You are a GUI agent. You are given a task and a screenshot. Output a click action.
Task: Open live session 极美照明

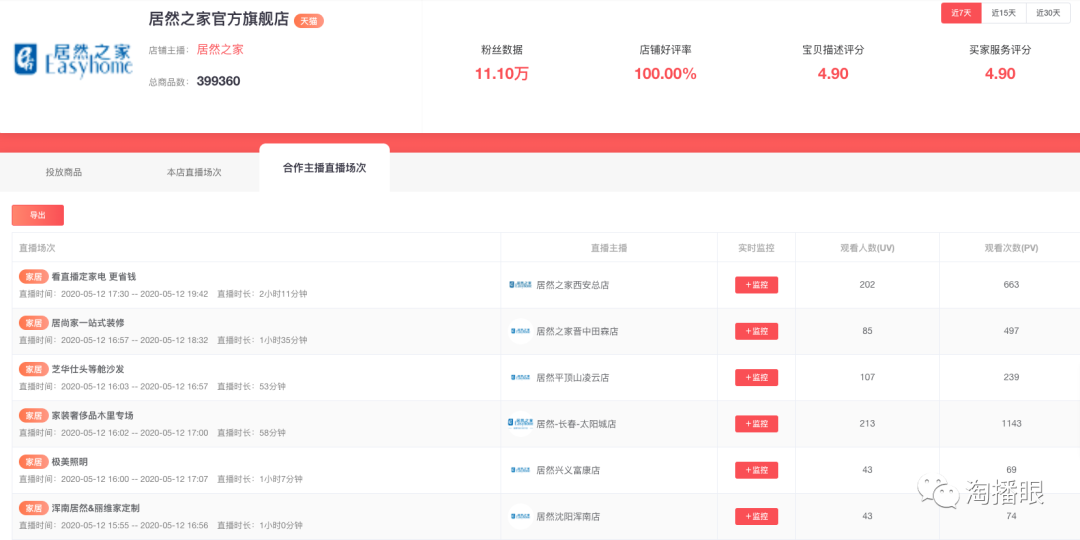pyautogui.click(x=70, y=461)
